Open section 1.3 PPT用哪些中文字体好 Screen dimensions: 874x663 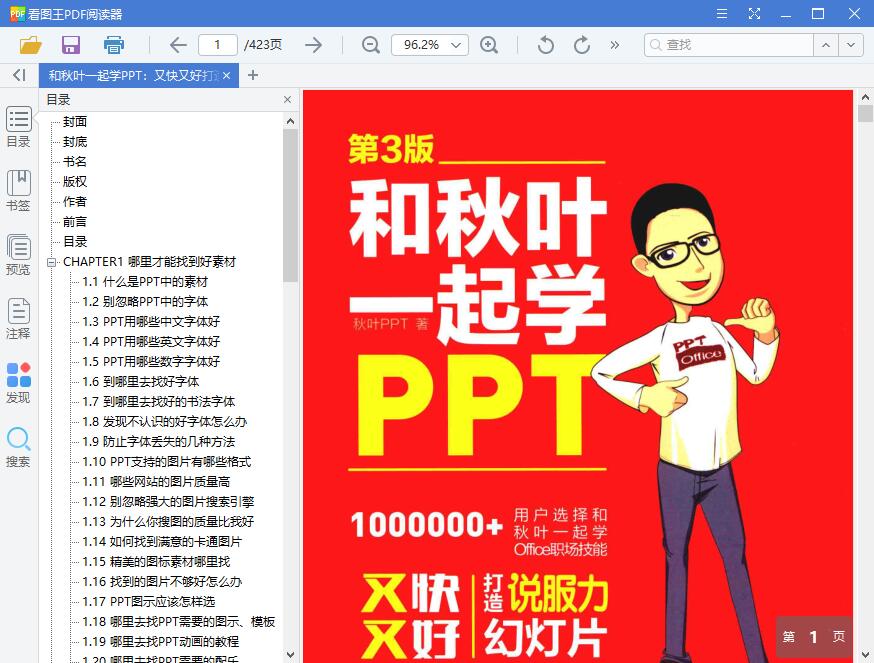(151, 322)
